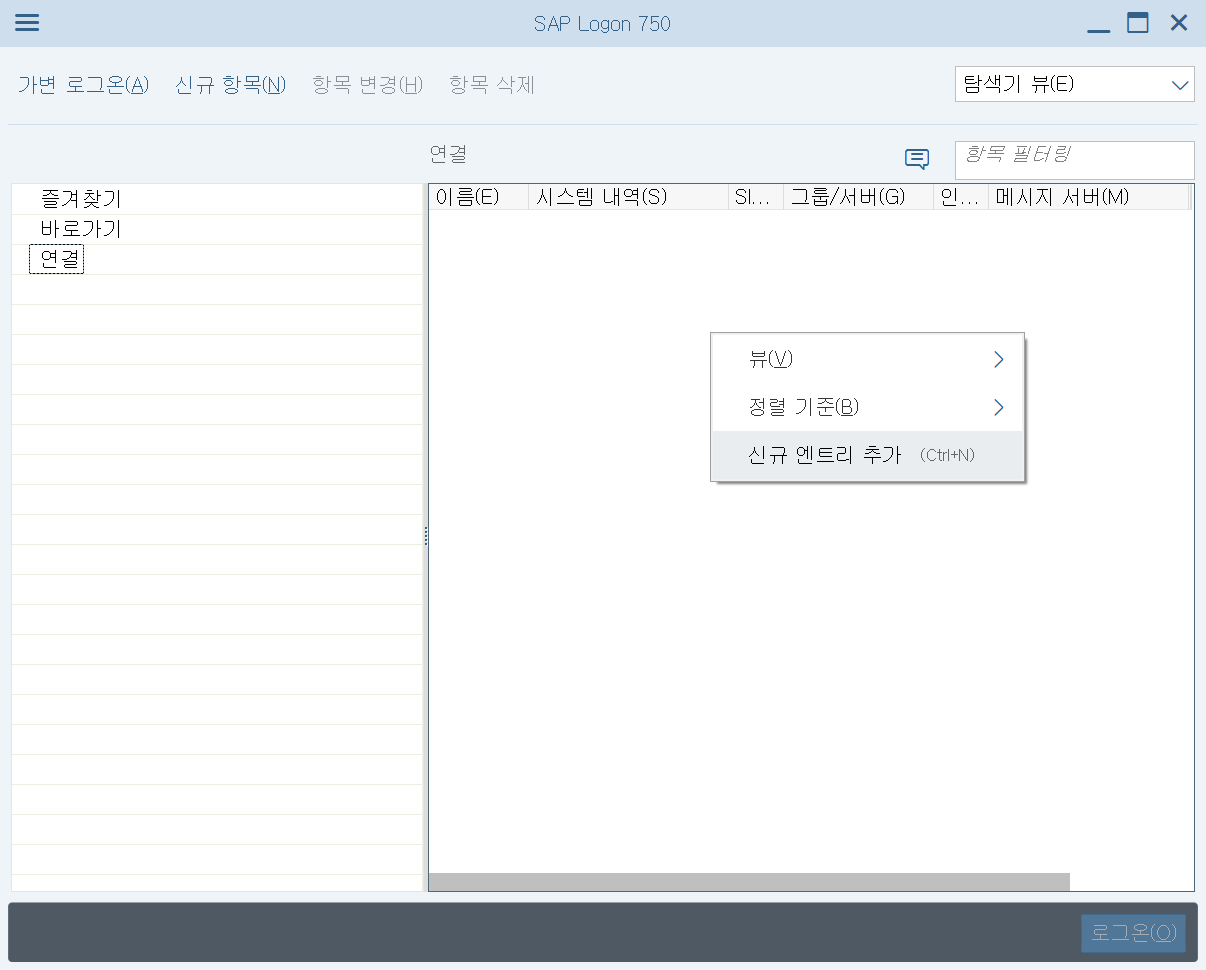Click the splitter handle between the panes
This screenshot has width=1206, height=970.
(x=426, y=537)
